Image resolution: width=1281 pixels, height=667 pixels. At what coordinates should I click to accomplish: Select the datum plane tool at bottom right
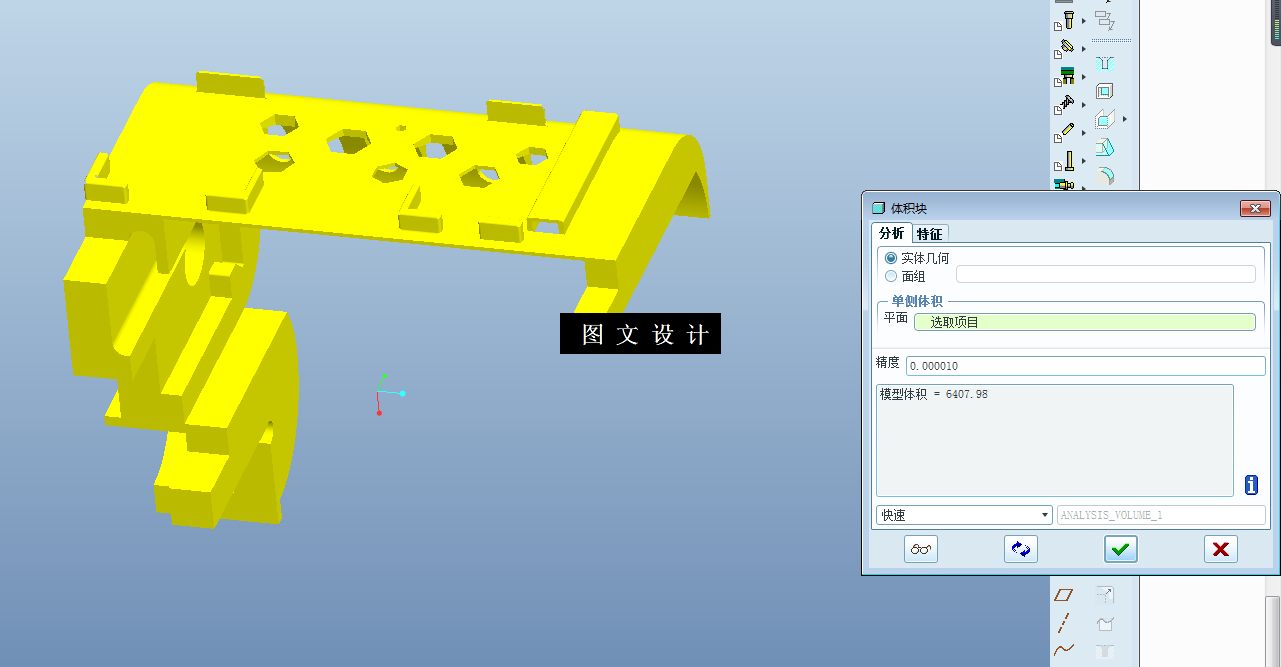tap(1064, 594)
